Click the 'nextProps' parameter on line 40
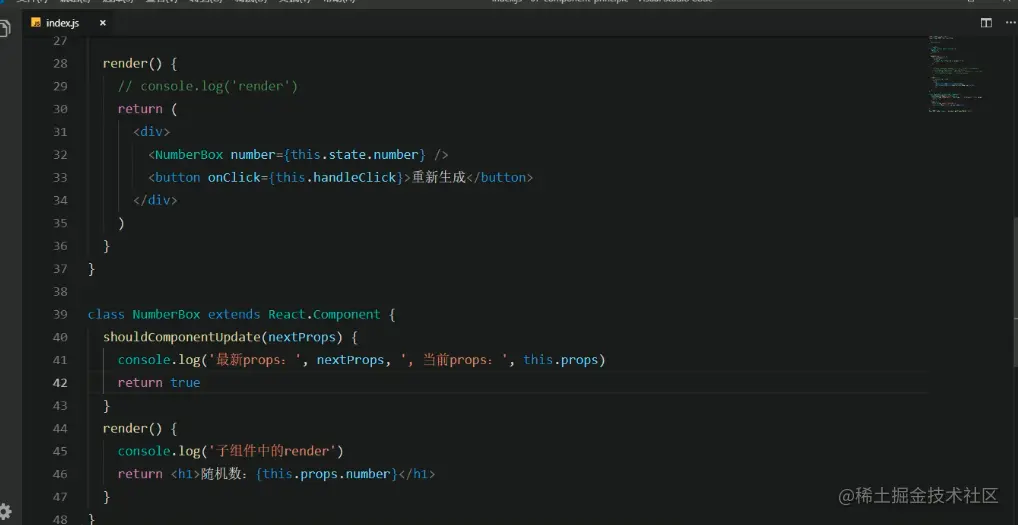This screenshot has width=1018, height=525. click(x=302, y=337)
